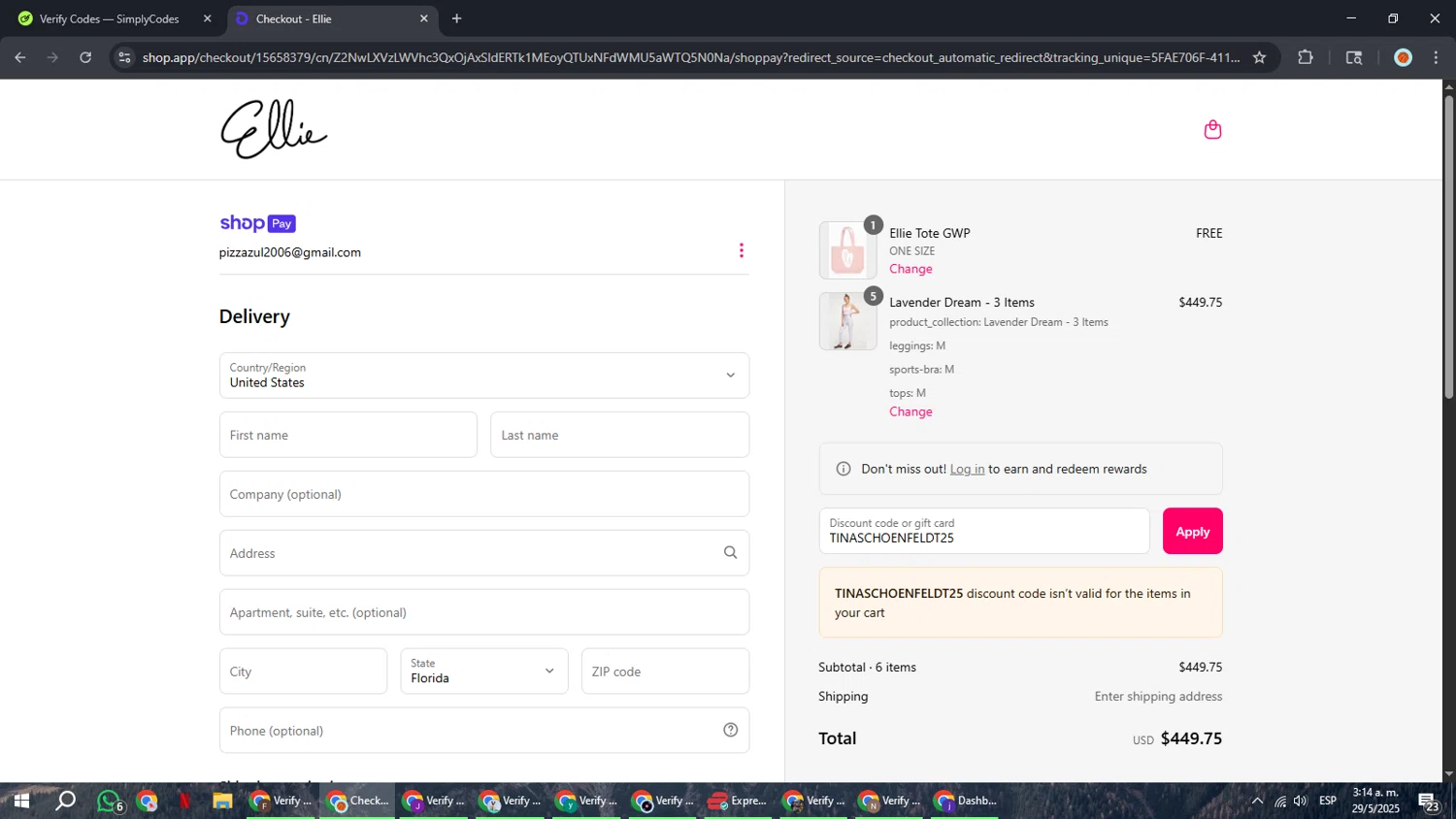This screenshot has width=1456, height=819.
Task: Click the First name field
Action: (x=348, y=435)
